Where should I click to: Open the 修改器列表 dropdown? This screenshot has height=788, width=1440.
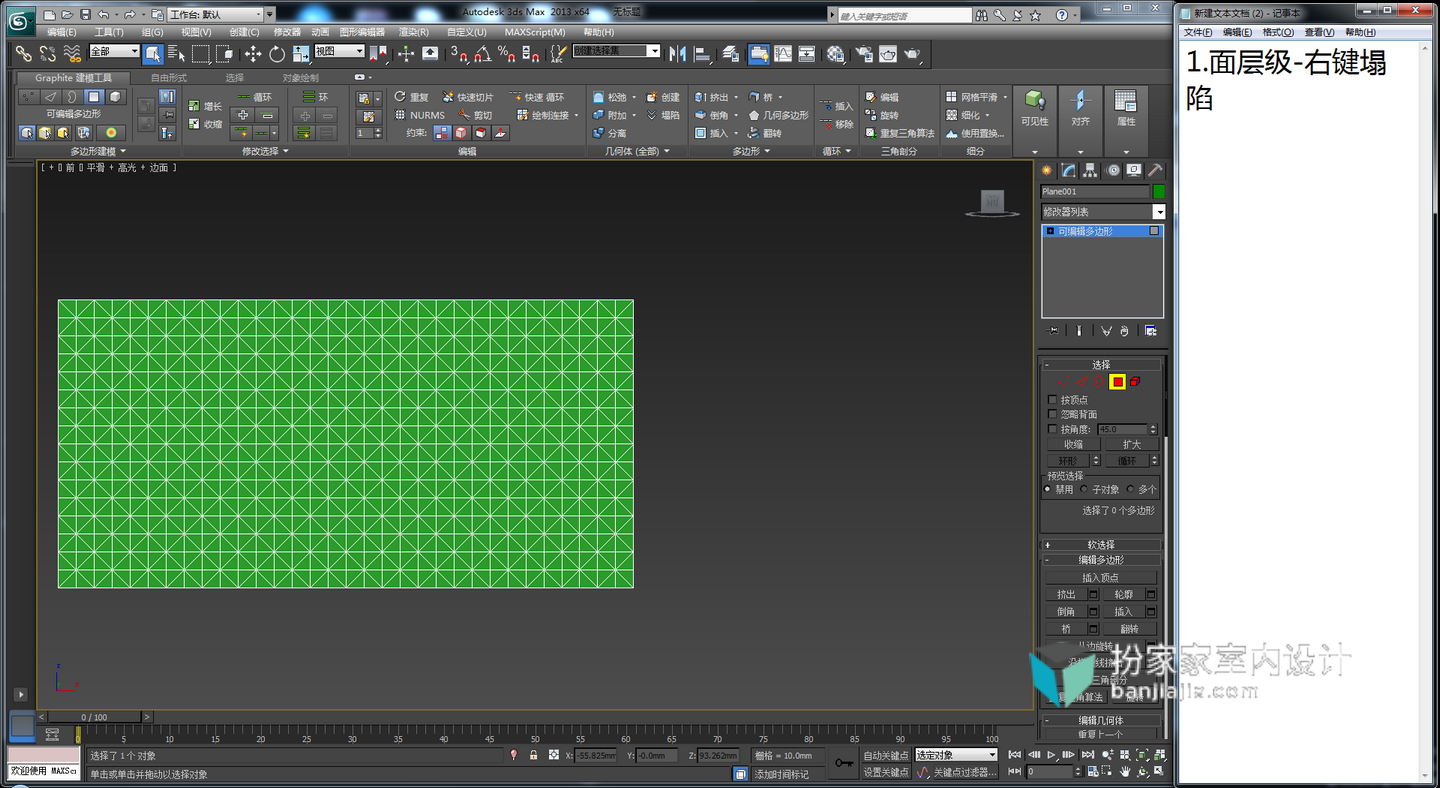[1103, 212]
